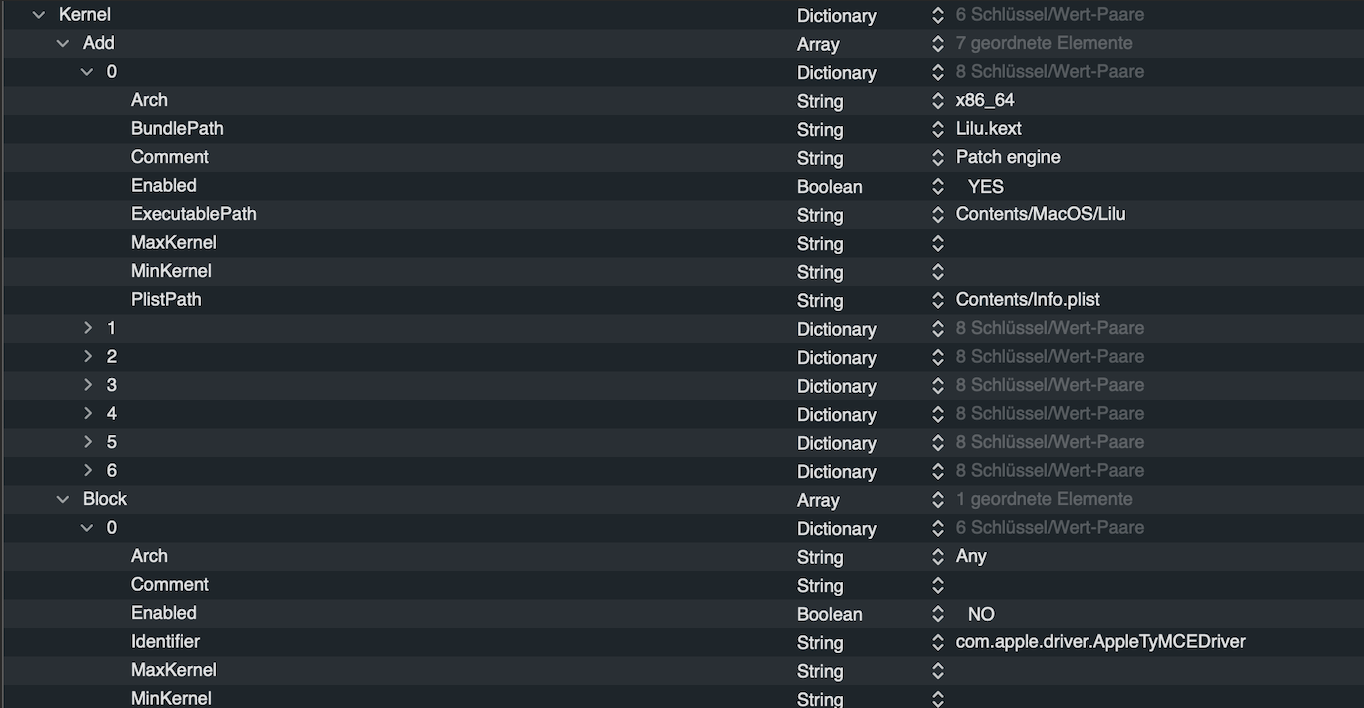Expand item 6 under Add
1364x708 pixels.
(88, 470)
